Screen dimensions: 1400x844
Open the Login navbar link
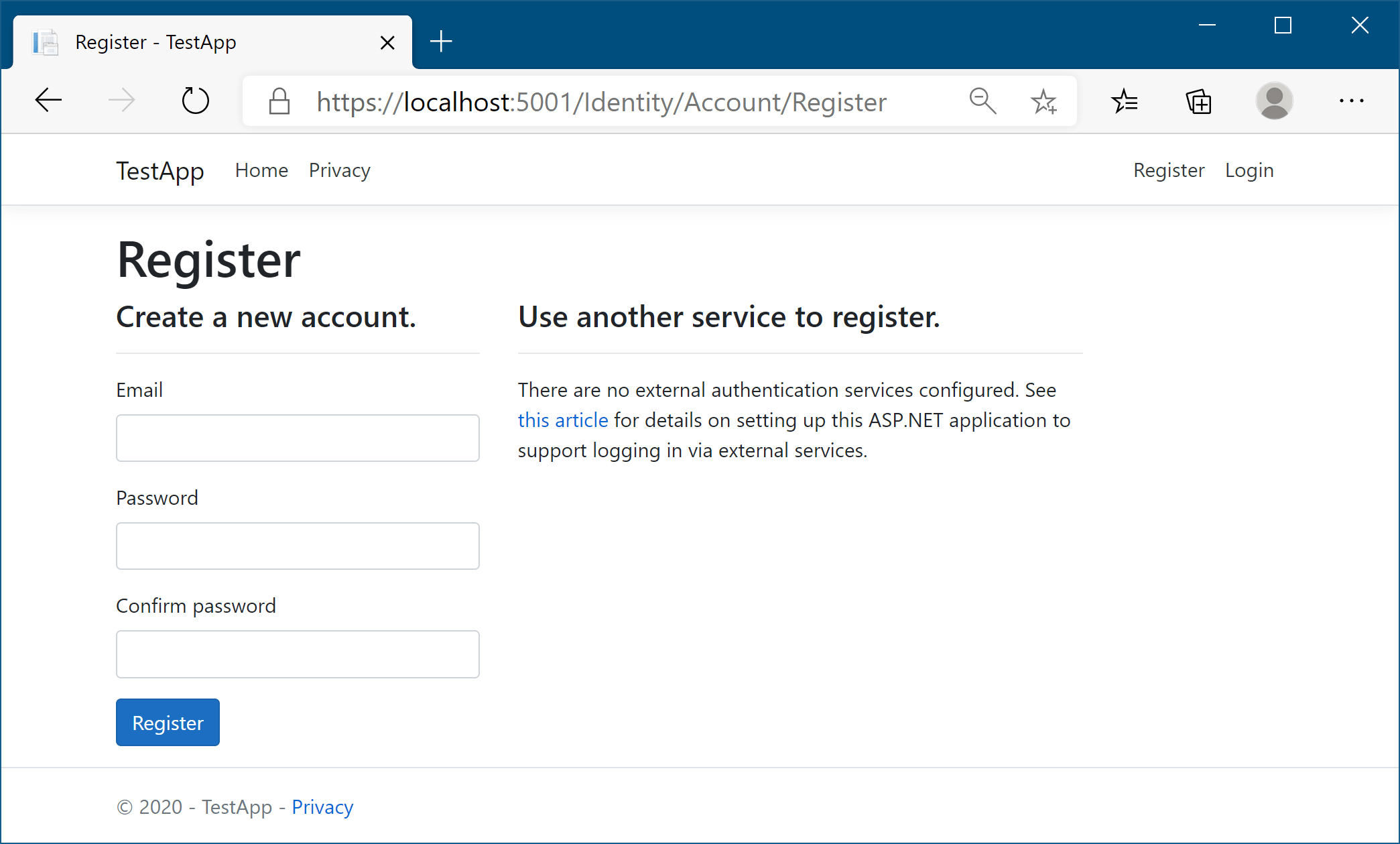coord(1249,170)
